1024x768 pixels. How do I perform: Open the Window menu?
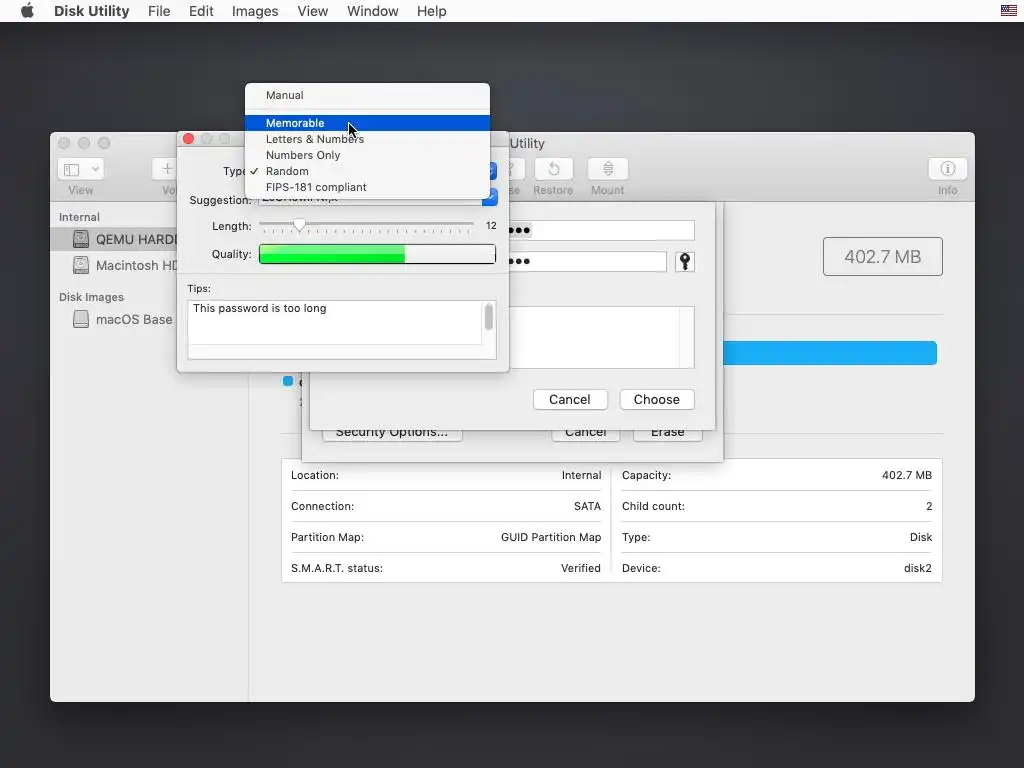tap(372, 11)
